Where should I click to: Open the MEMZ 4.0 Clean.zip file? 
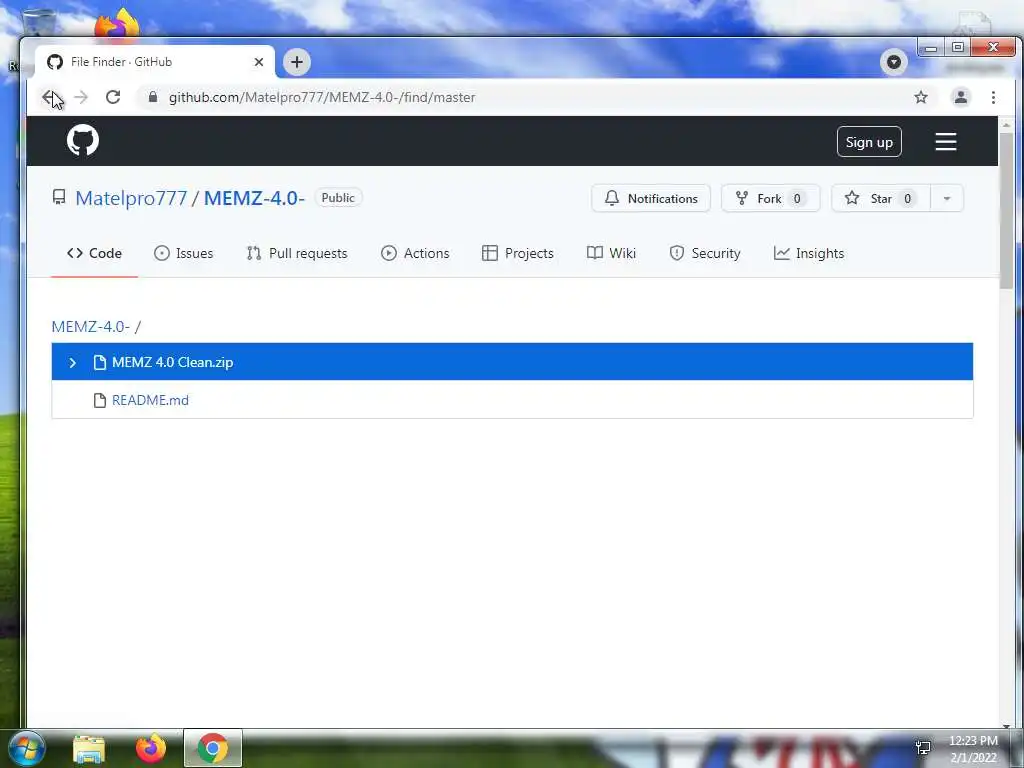pos(172,362)
